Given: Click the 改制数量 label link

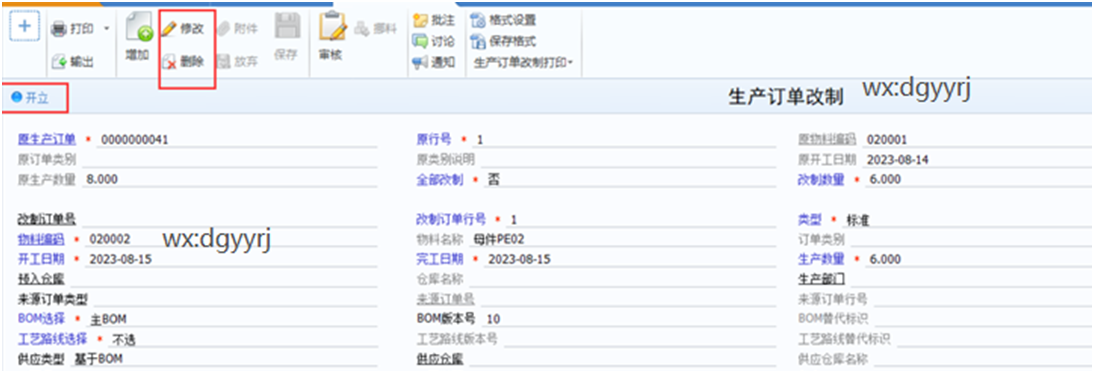Looking at the screenshot, I should click(821, 179).
